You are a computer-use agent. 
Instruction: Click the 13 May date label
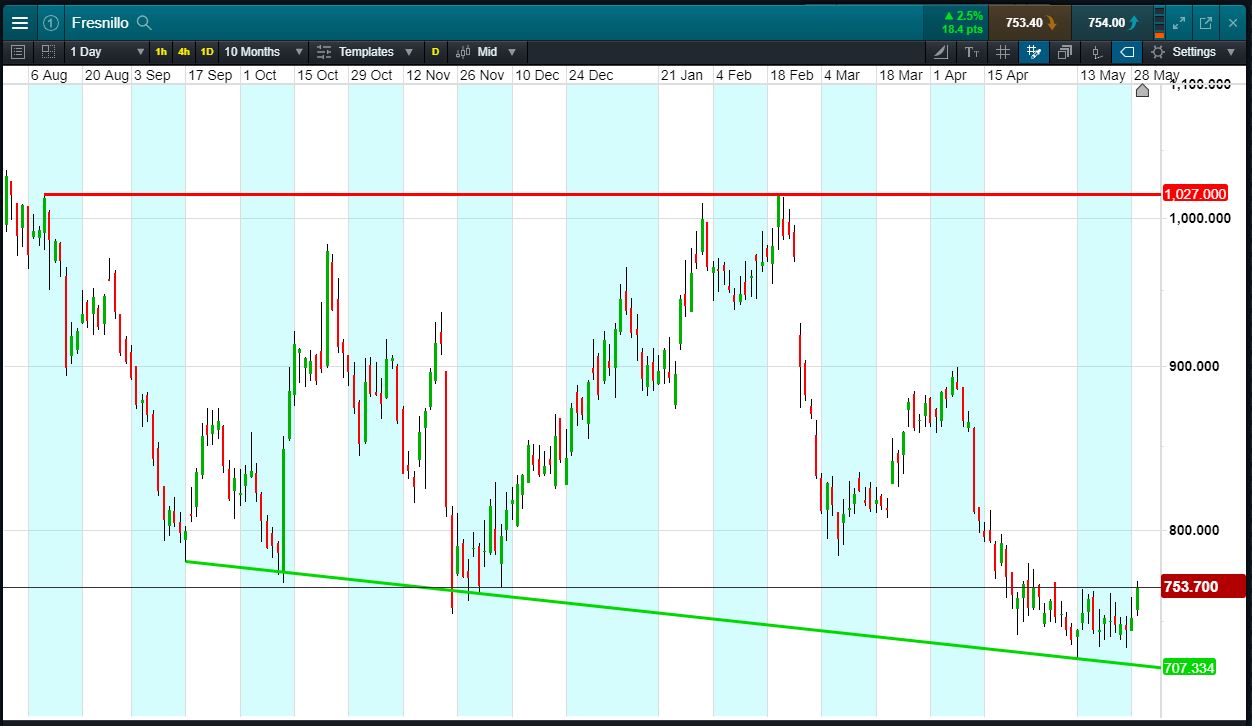coord(1103,75)
